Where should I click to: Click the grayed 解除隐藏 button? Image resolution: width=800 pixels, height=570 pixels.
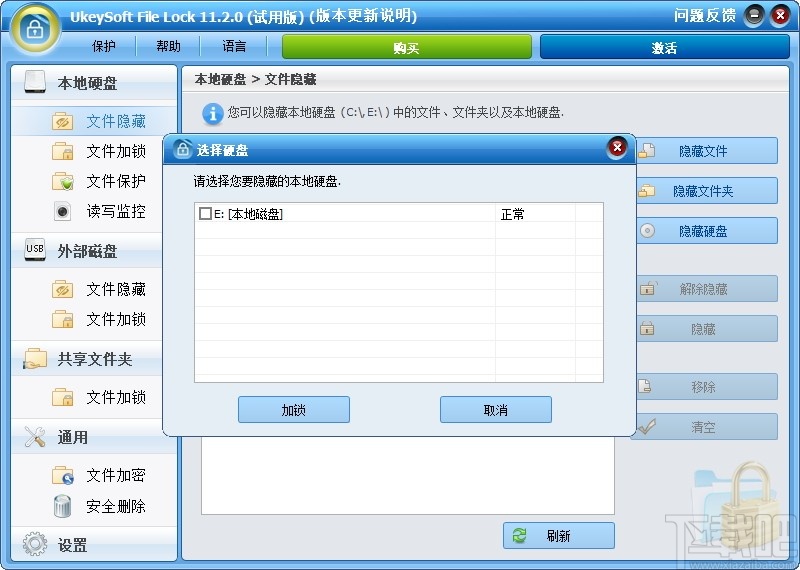707,289
